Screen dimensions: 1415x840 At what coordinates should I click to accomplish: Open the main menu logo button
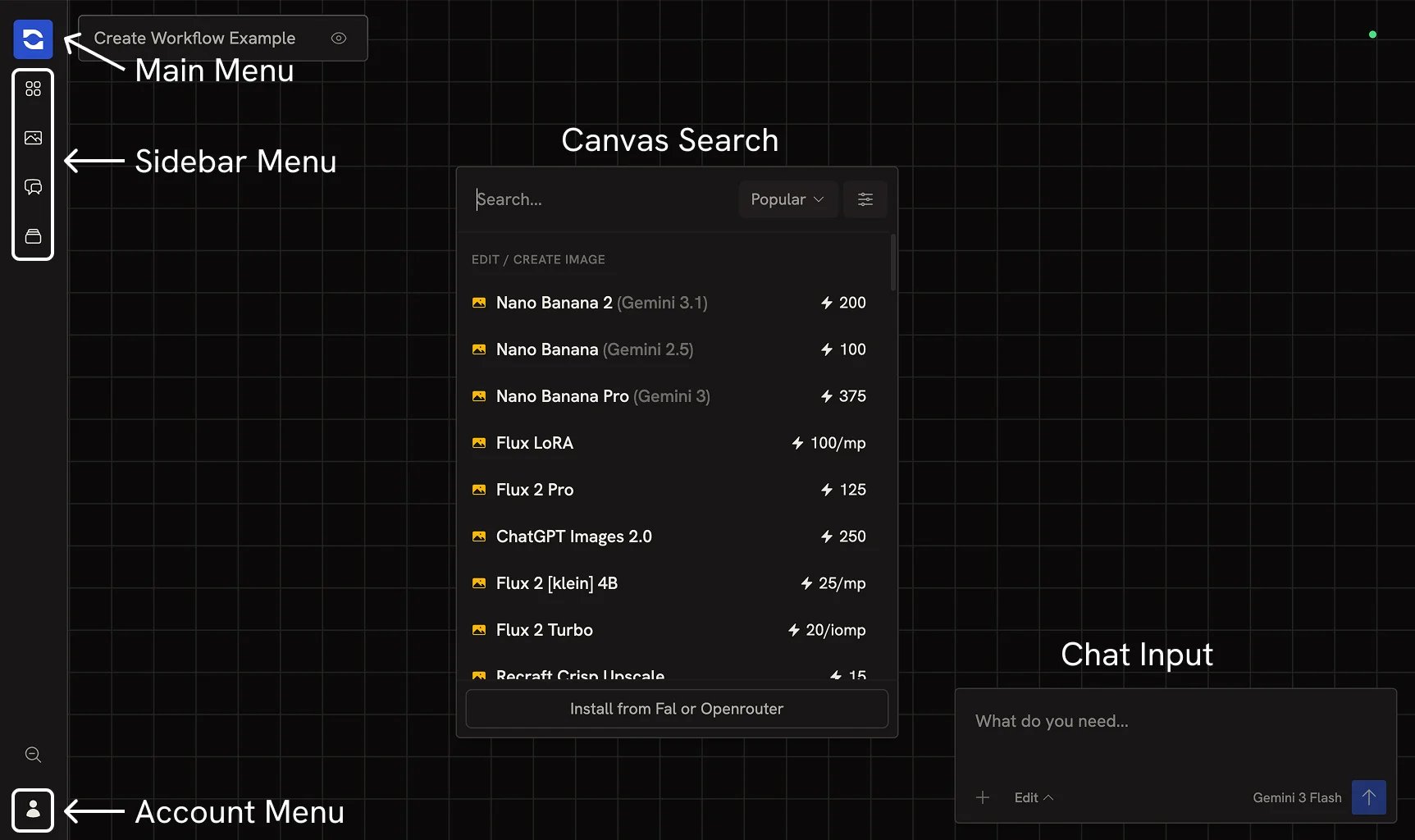click(33, 39)
